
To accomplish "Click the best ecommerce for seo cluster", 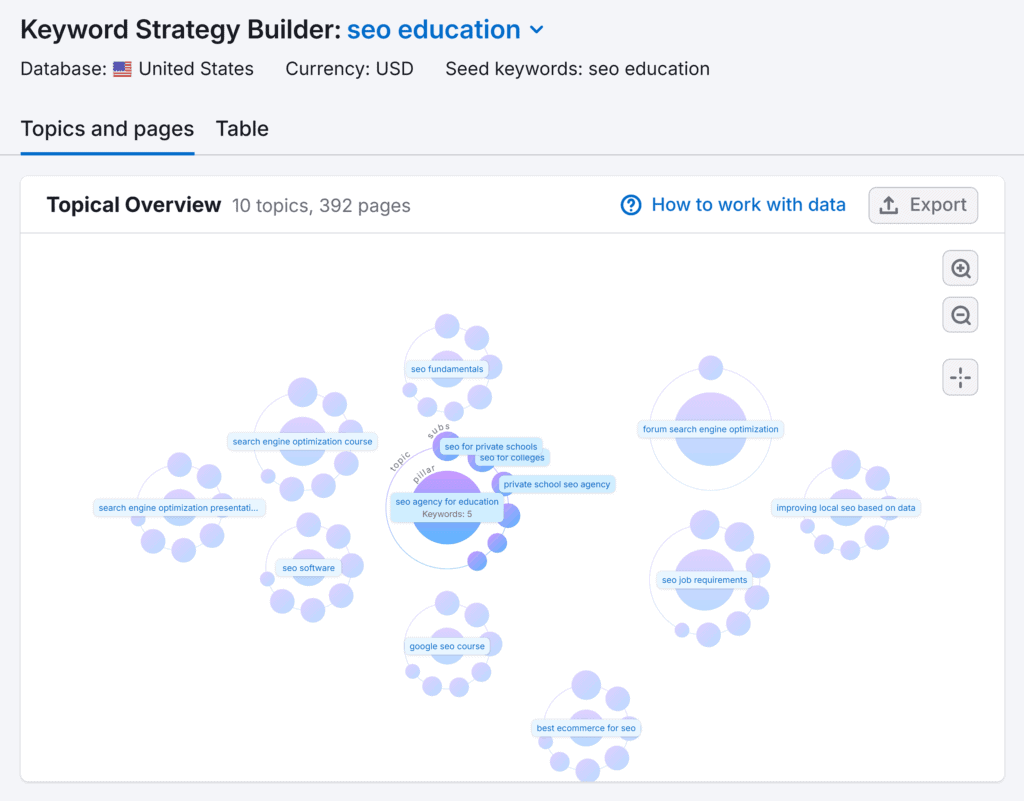I will point(585,728).
